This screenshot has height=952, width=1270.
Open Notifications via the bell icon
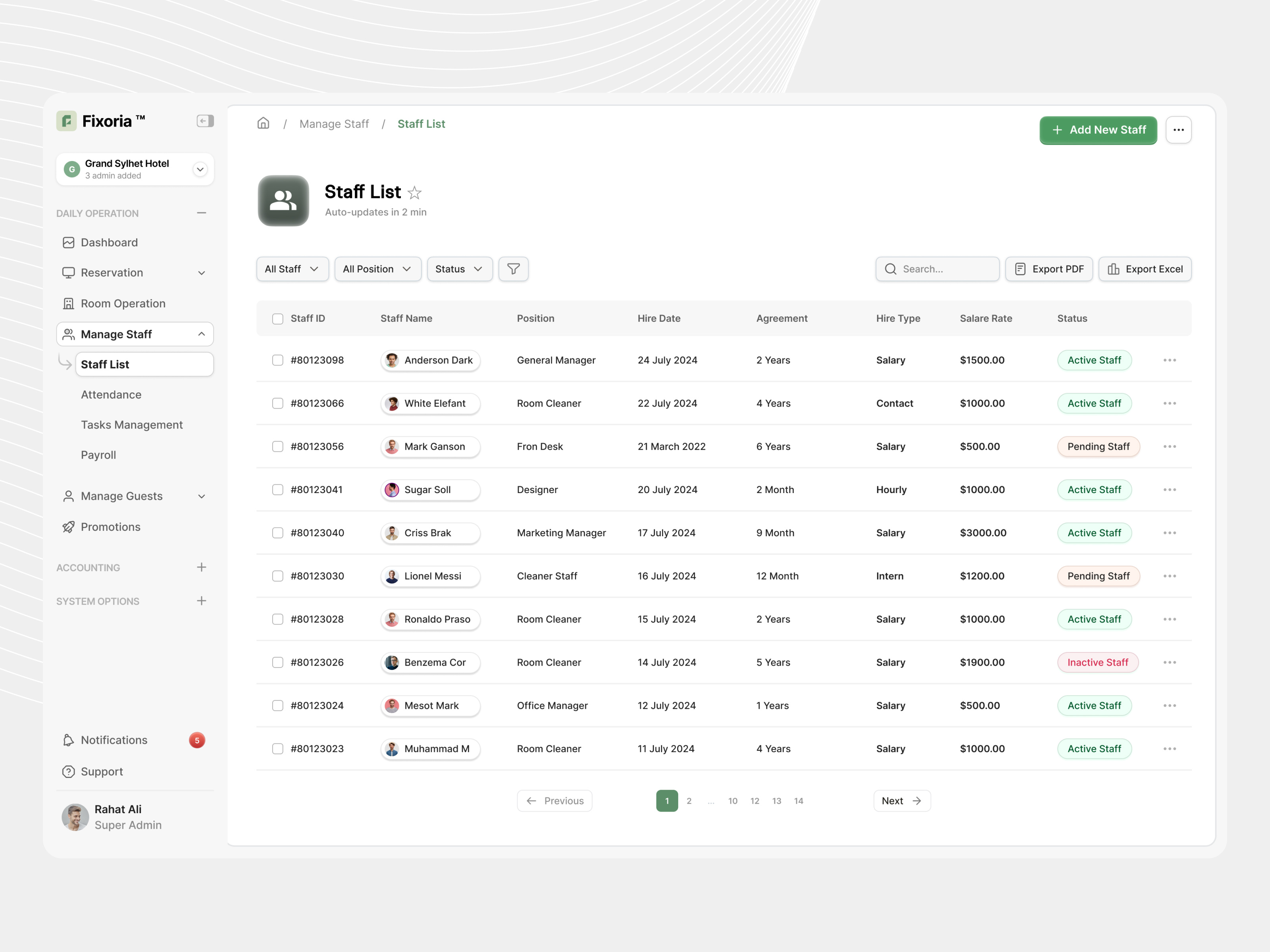point(68,740)
